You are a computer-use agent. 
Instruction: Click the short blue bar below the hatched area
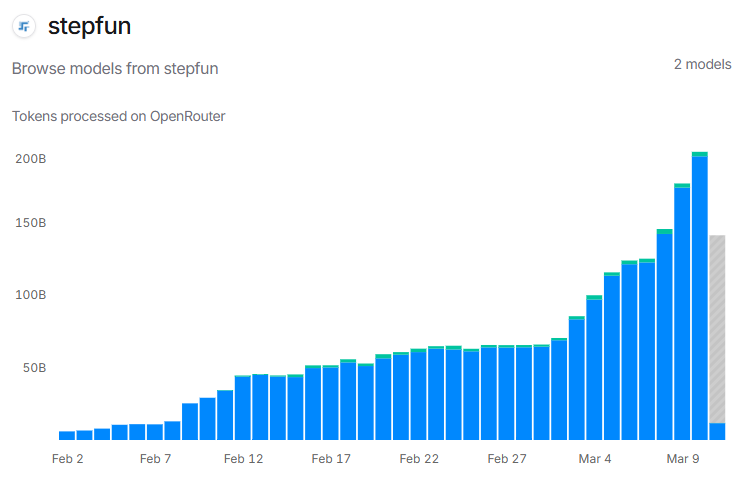click(717, 431)
